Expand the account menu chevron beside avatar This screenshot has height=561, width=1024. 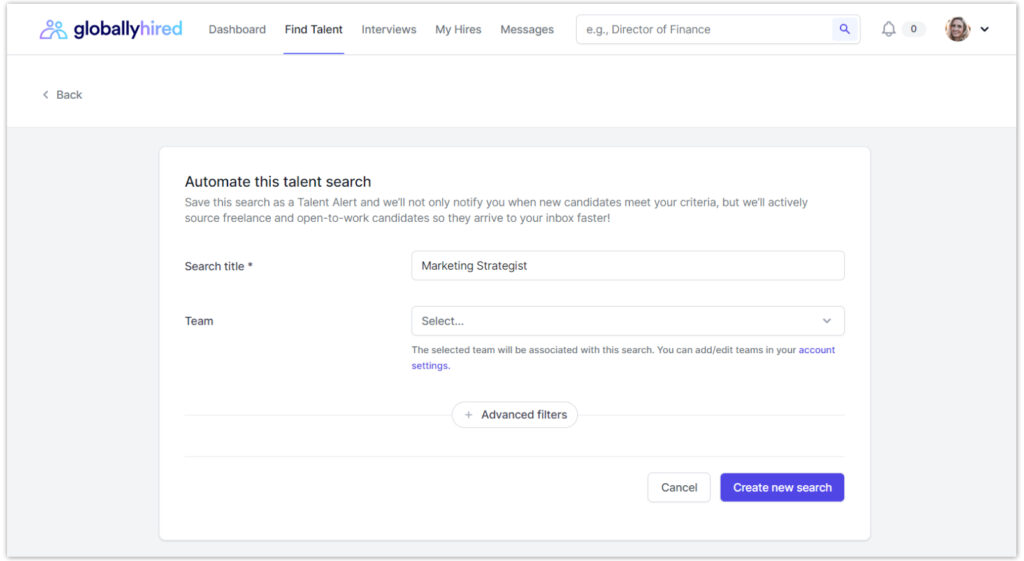(x=984, y=30)
